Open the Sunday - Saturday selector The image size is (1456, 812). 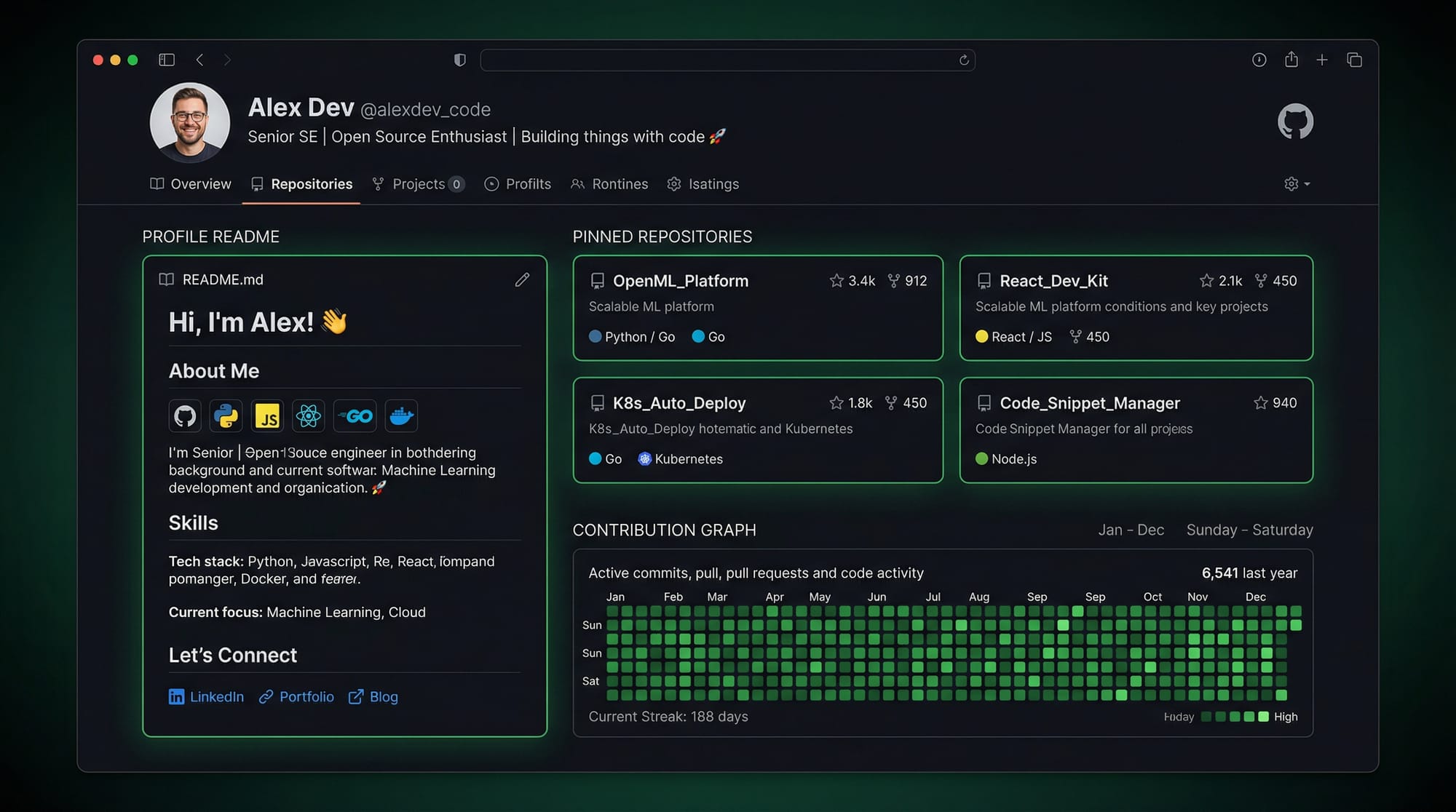pyautogui.click(x=1249, y=530)
